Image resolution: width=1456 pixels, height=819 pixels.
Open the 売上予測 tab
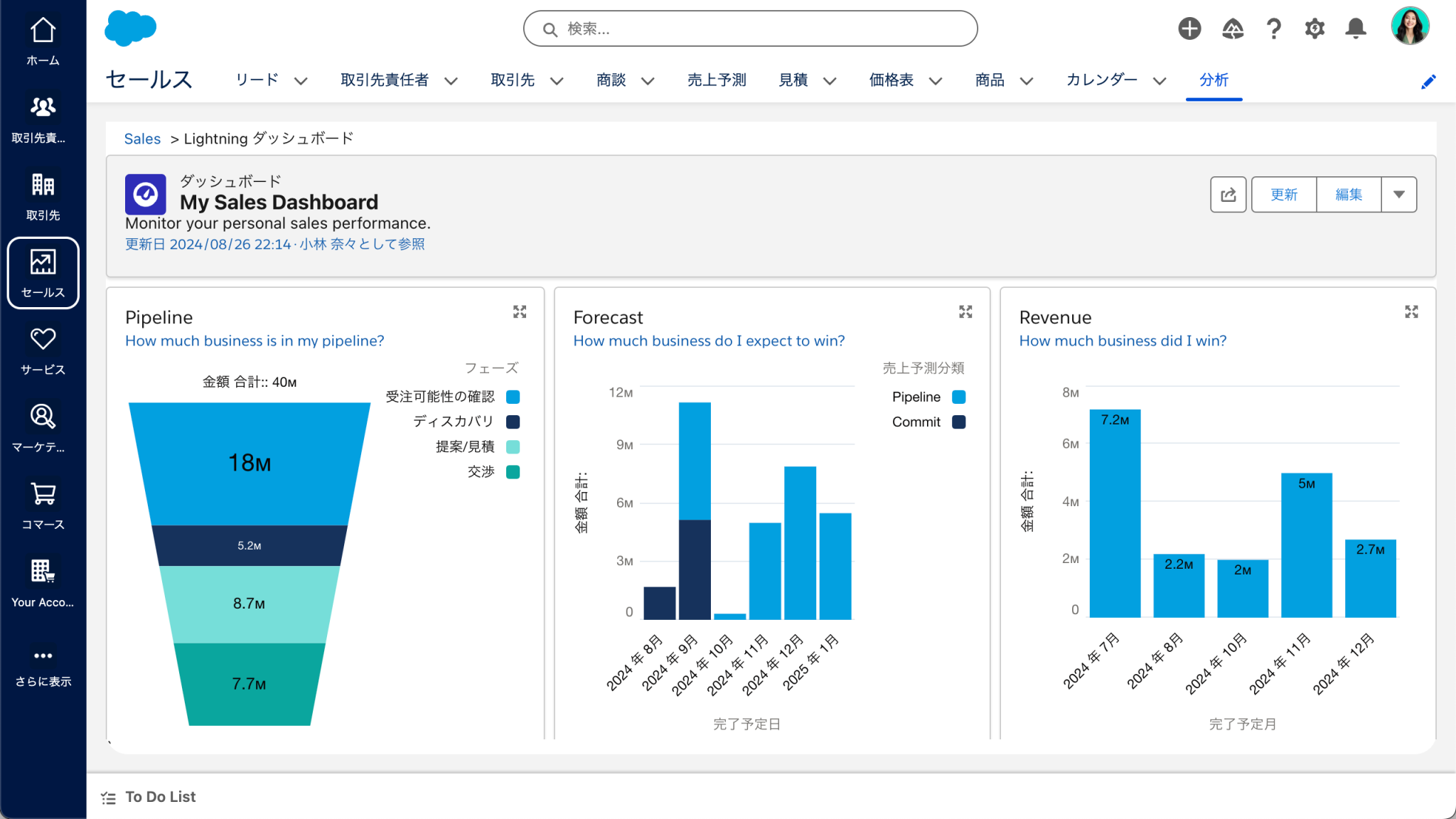(x=716, y=80)
